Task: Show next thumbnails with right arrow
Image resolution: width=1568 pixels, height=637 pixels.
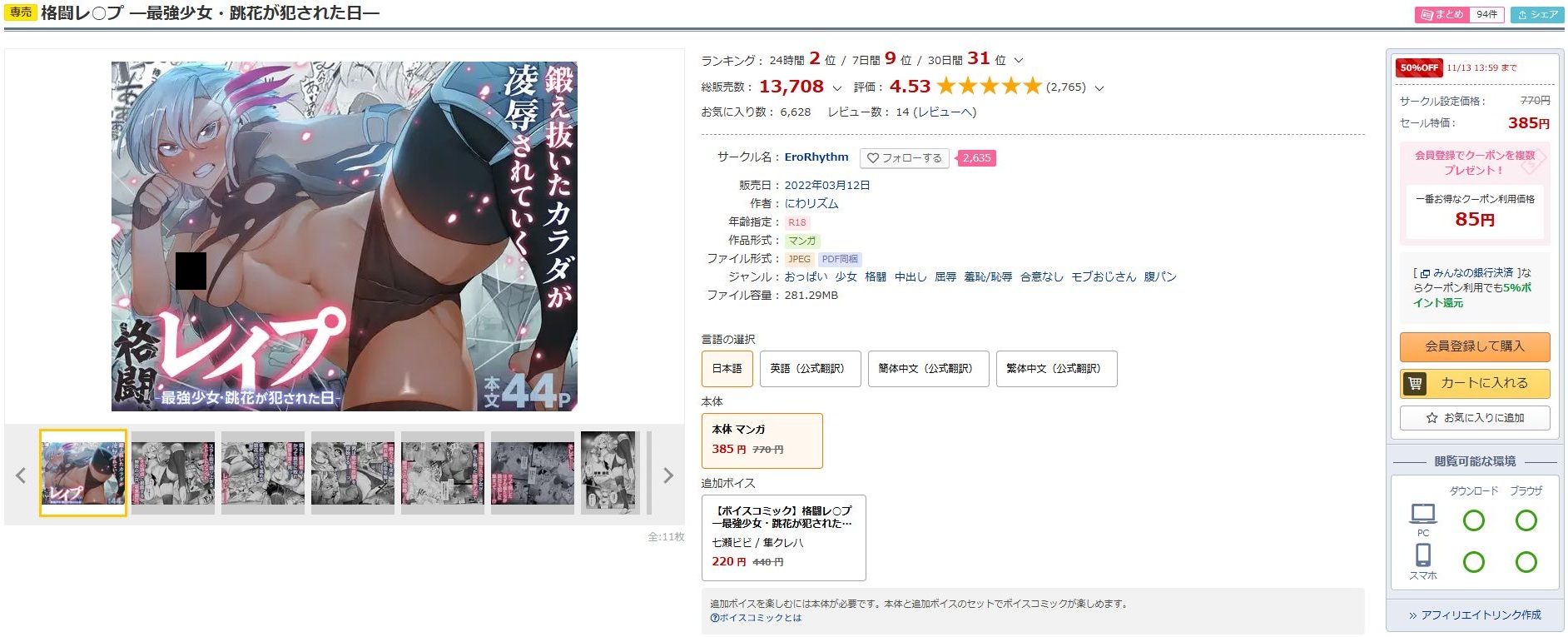Action: (x=667, y=475)
